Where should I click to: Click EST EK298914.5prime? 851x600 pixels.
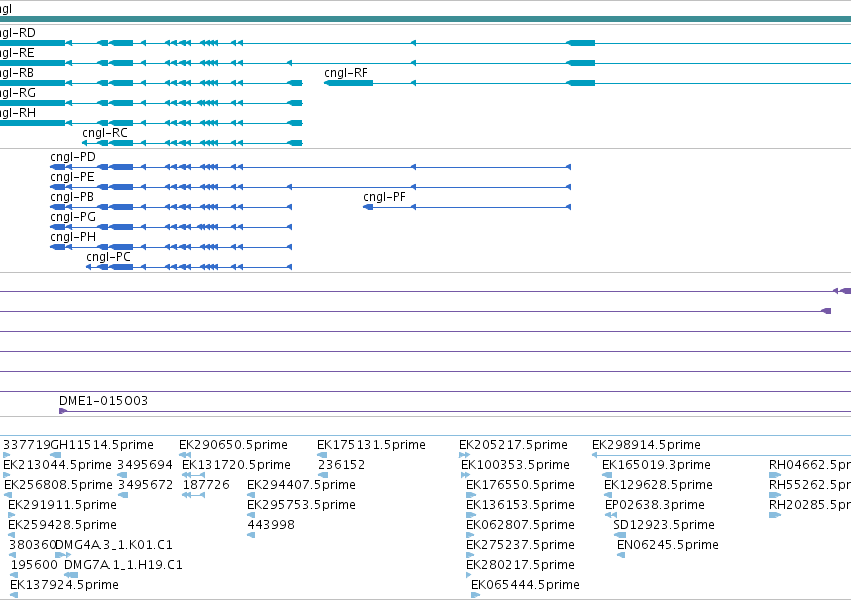pos(646,445)
